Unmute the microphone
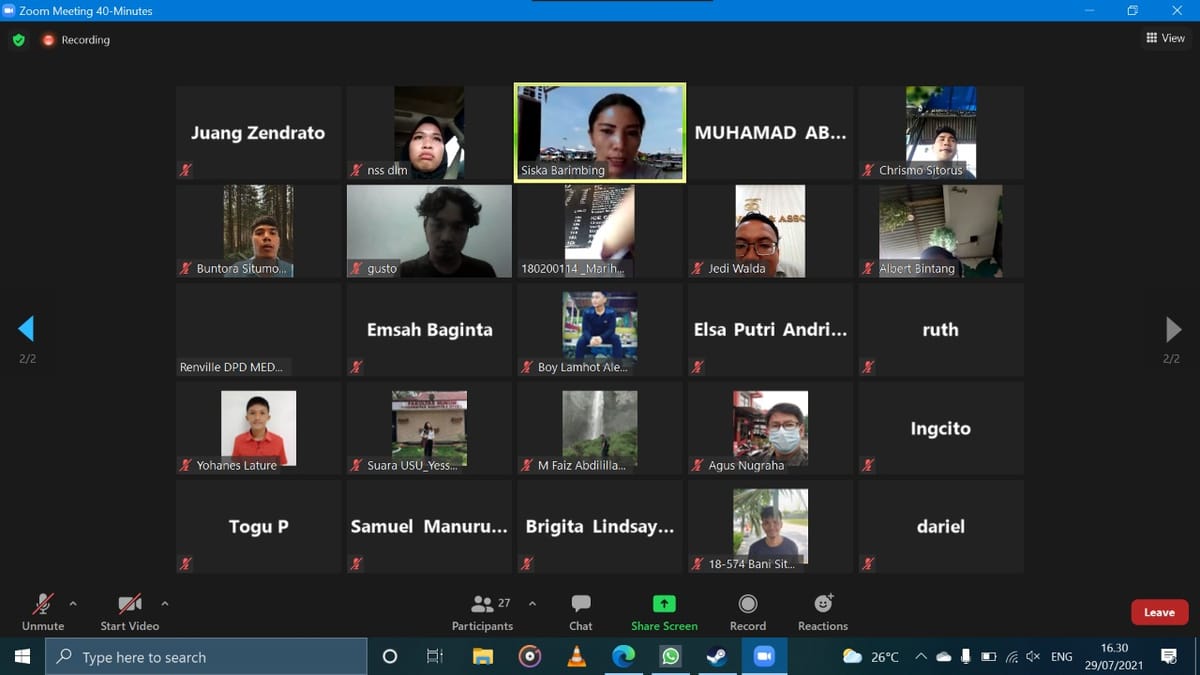 [42, 611]
